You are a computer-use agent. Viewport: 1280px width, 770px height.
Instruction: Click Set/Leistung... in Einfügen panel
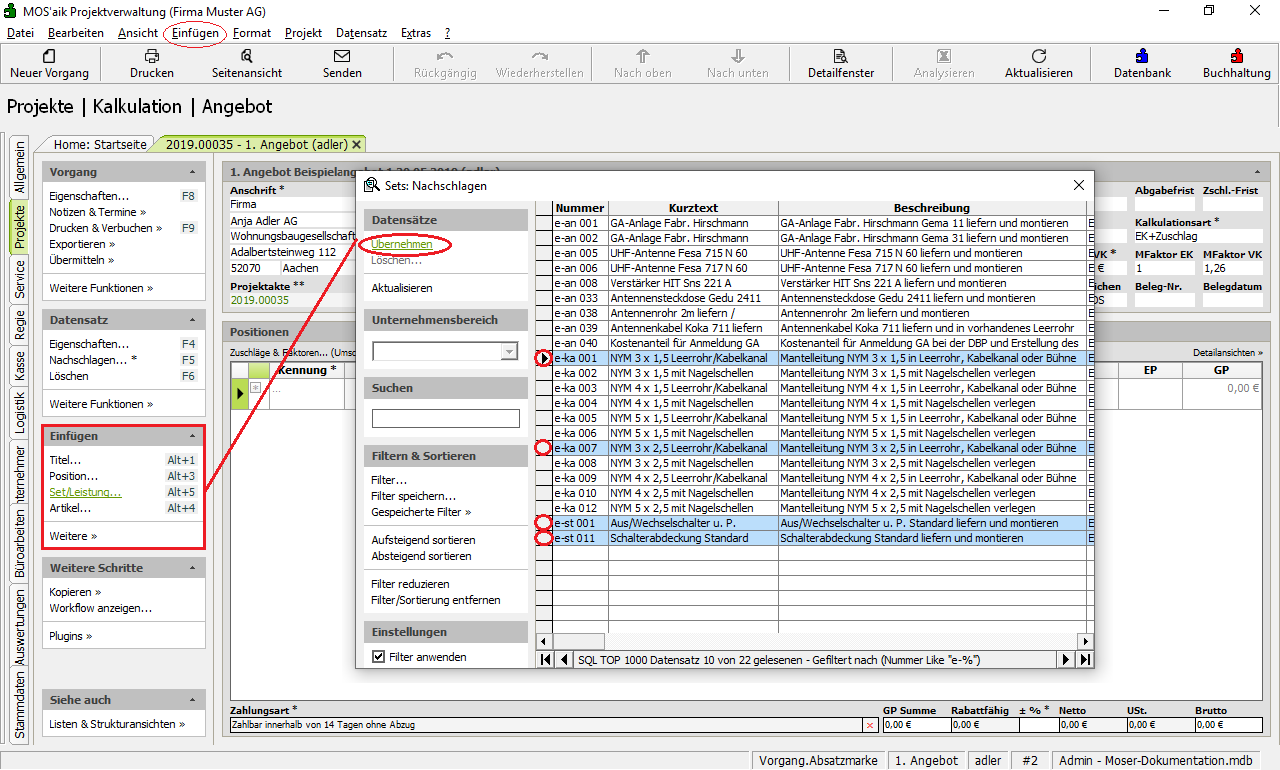[85, 492]
